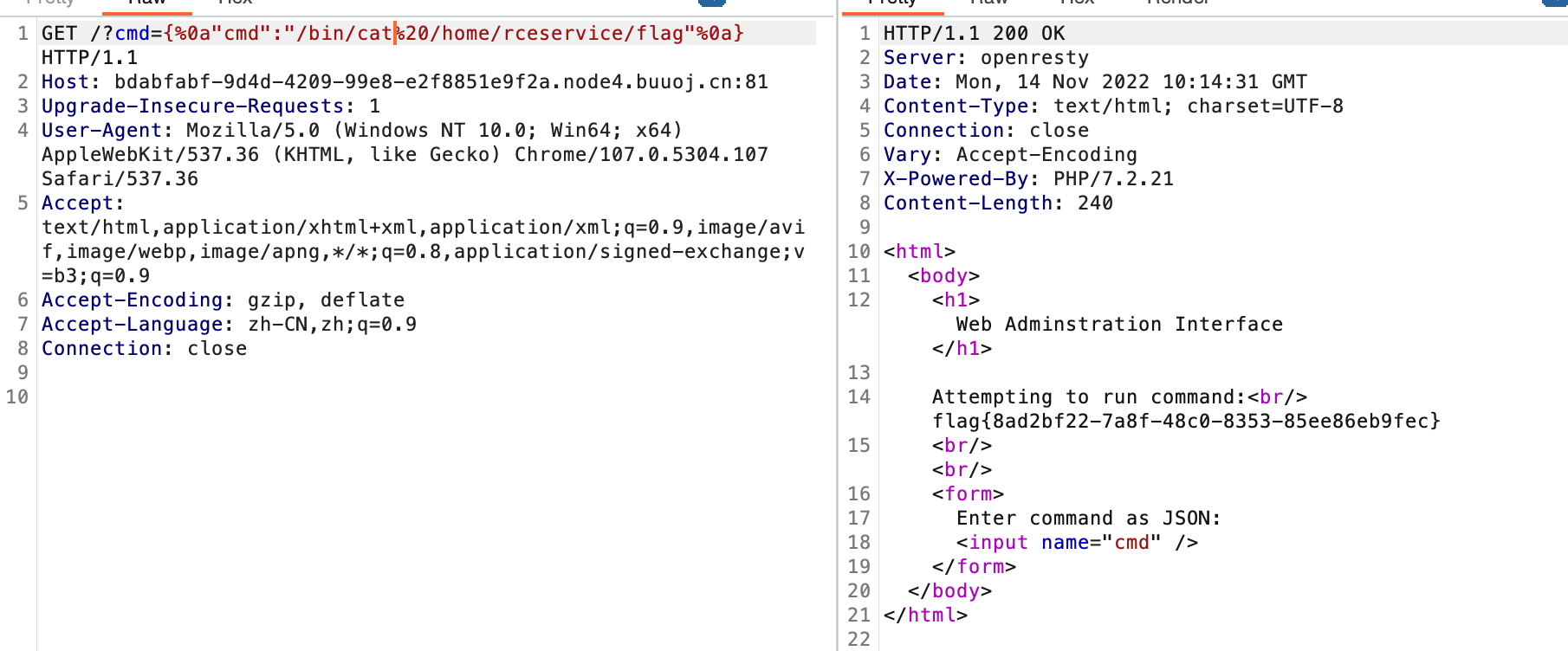Click the 'Accept-Language' header name
This screenshot has width=1568, height=651.
(x=132, y=324)
